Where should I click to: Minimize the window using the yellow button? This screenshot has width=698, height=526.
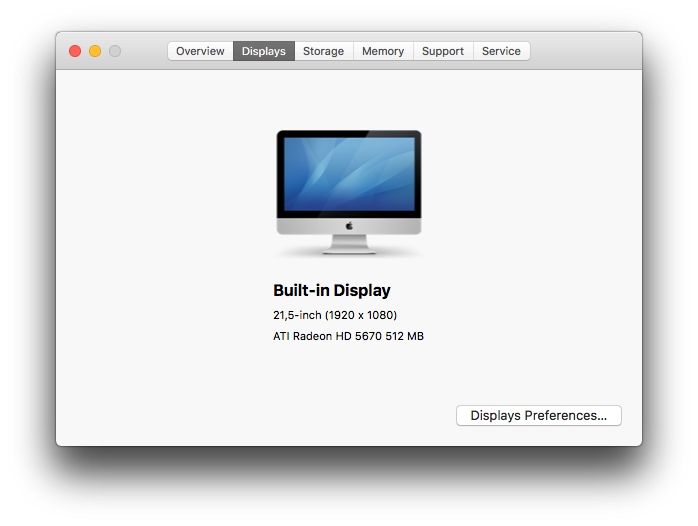pyautogui.click(x=95, y=51)
